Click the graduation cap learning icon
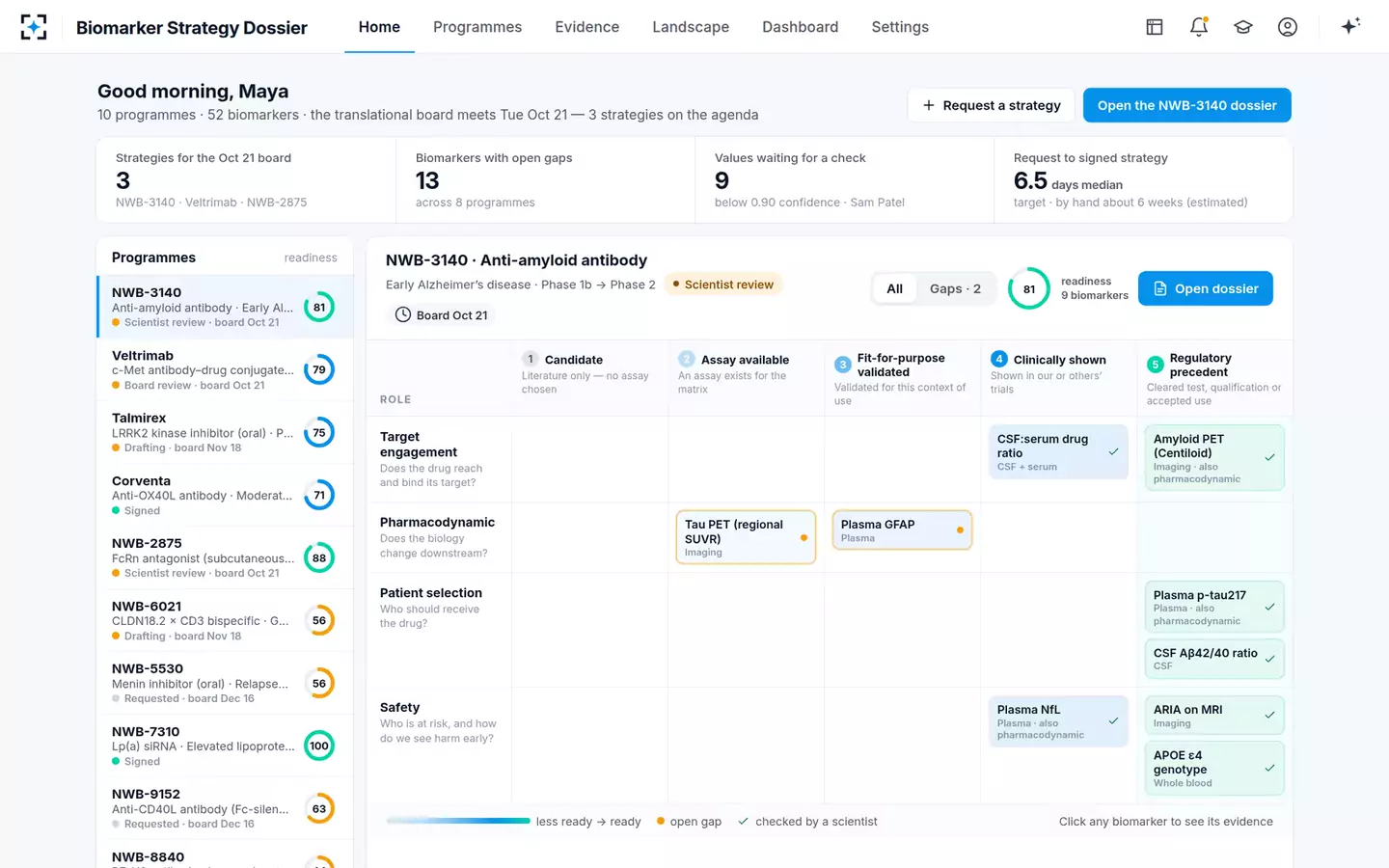Image resolution: width=1389 pixels, height=868 pixels. point(1243,27)
